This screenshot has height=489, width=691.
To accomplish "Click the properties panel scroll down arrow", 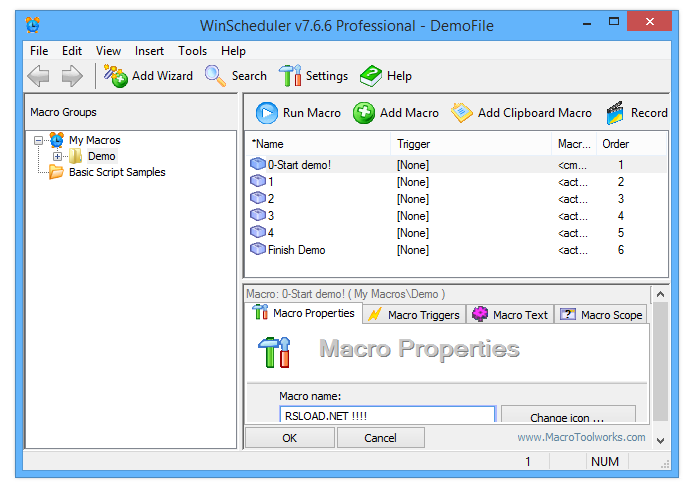I will pyautogui.click(x=660, y=441).
